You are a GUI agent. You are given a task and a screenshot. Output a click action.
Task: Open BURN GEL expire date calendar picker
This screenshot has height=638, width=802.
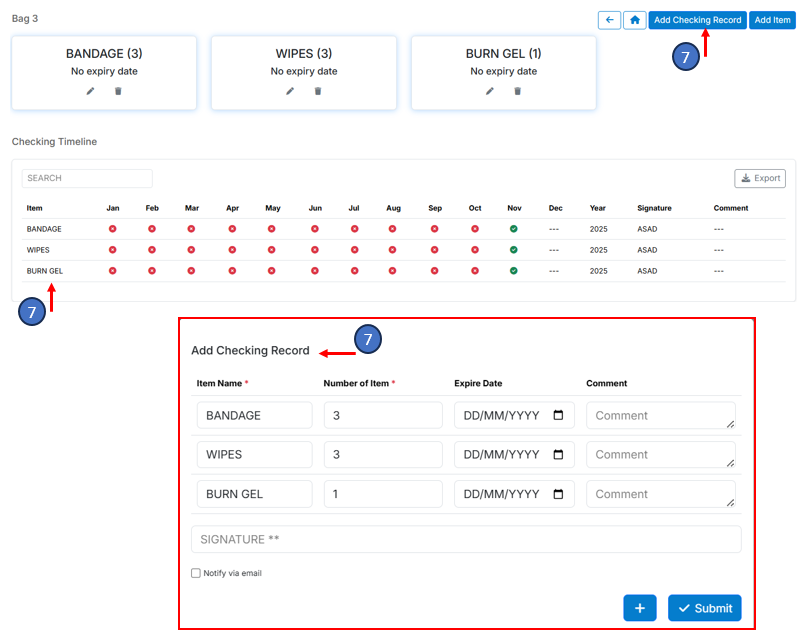(x=558, y=494)
